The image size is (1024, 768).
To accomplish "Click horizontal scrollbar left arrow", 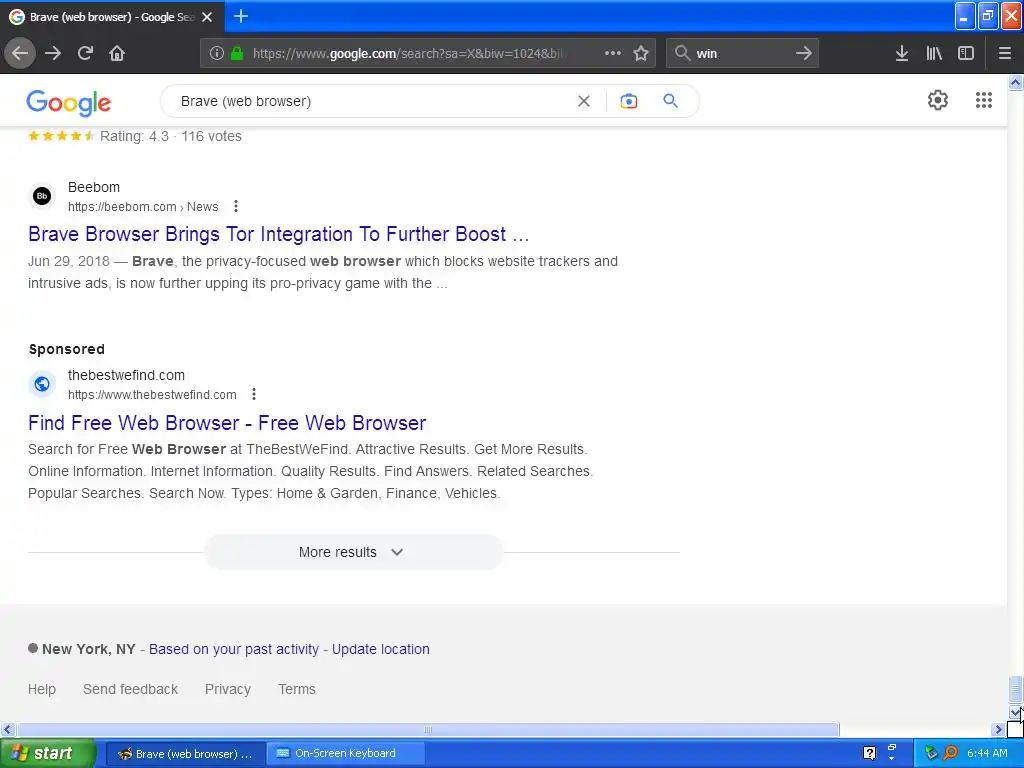I will 7,729.
